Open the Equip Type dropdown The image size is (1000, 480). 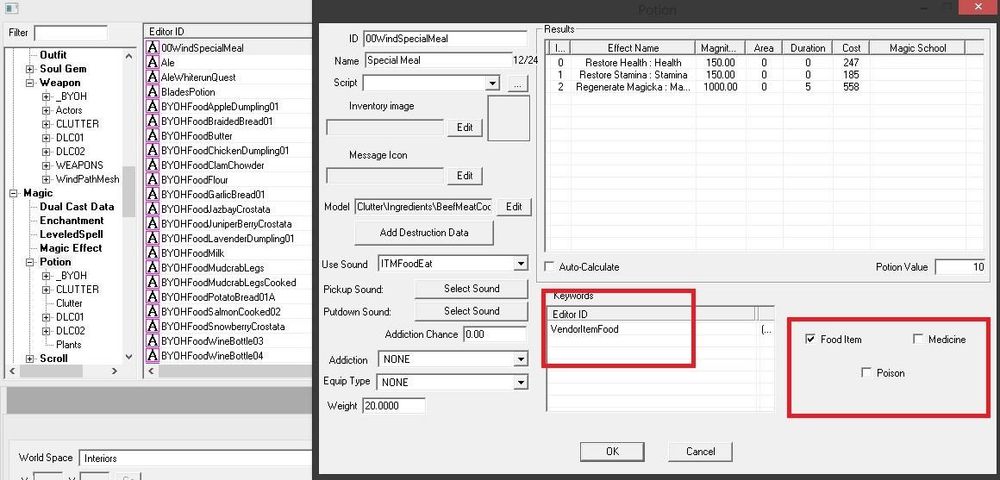pos(520,382)
